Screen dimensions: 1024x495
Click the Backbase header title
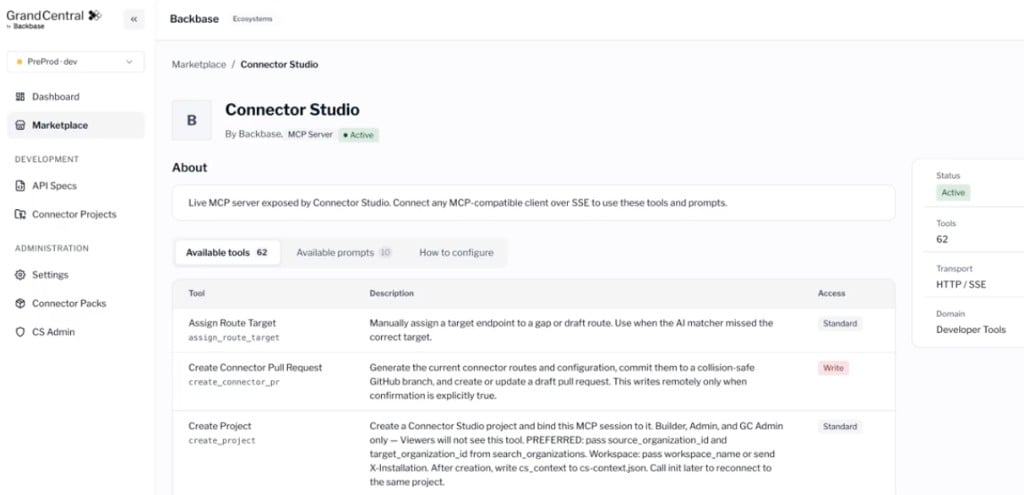[194, 19]
